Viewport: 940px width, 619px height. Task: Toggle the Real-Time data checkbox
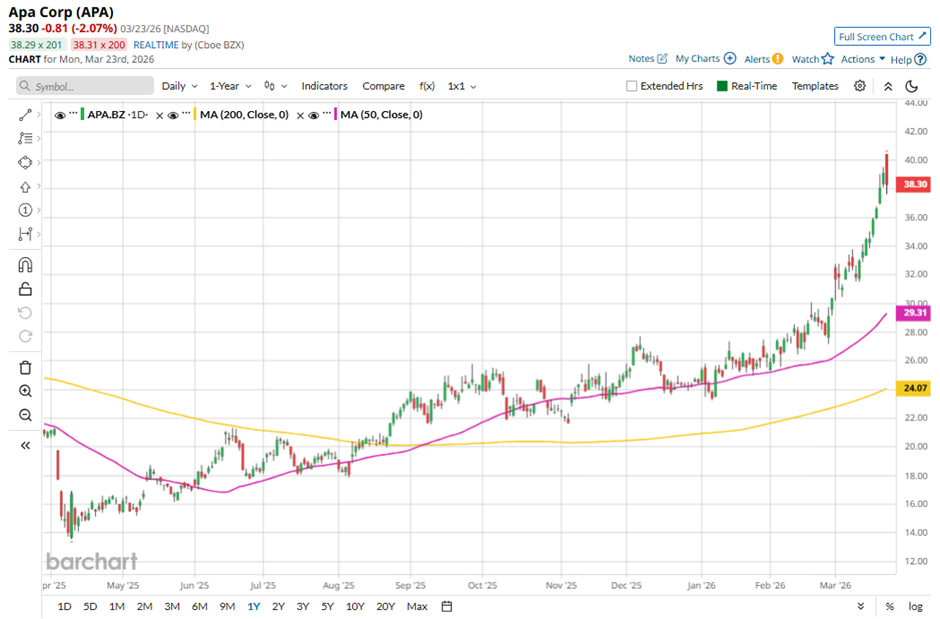720,86
